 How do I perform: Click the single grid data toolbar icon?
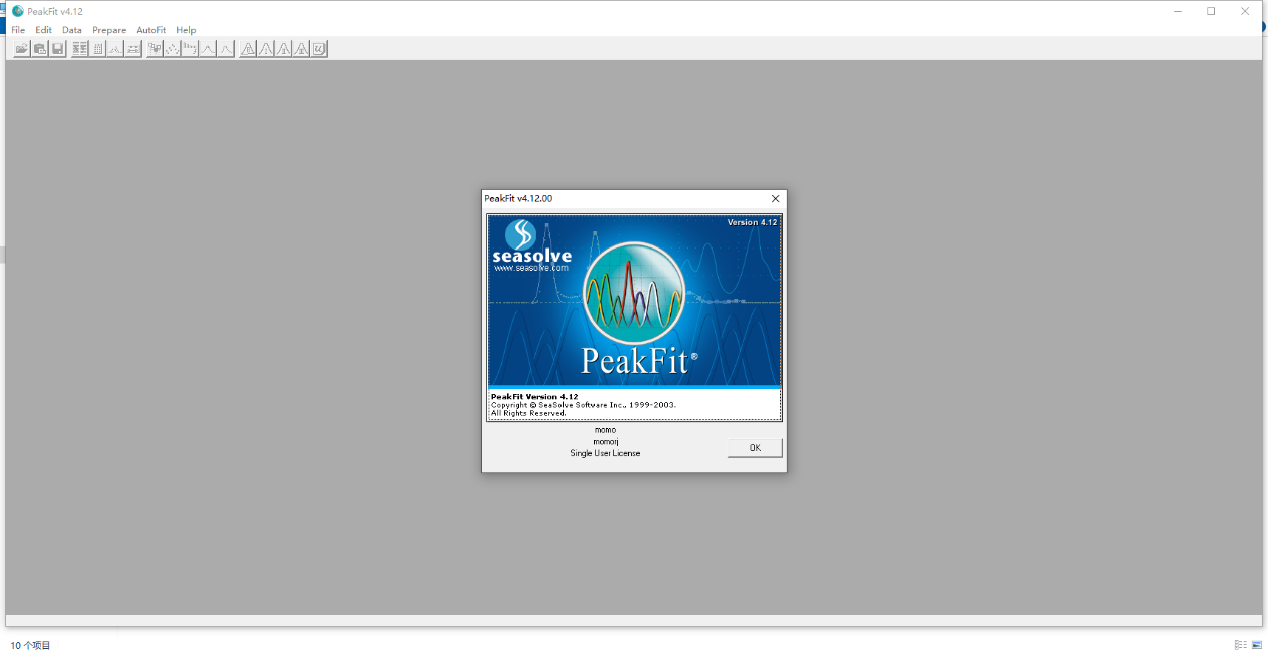[98, 49]
